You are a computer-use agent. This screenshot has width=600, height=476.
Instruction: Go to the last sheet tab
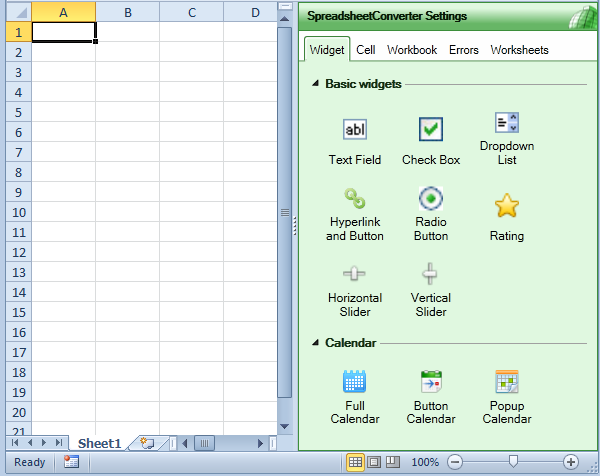pyautogui.click(x=58, y=443)
